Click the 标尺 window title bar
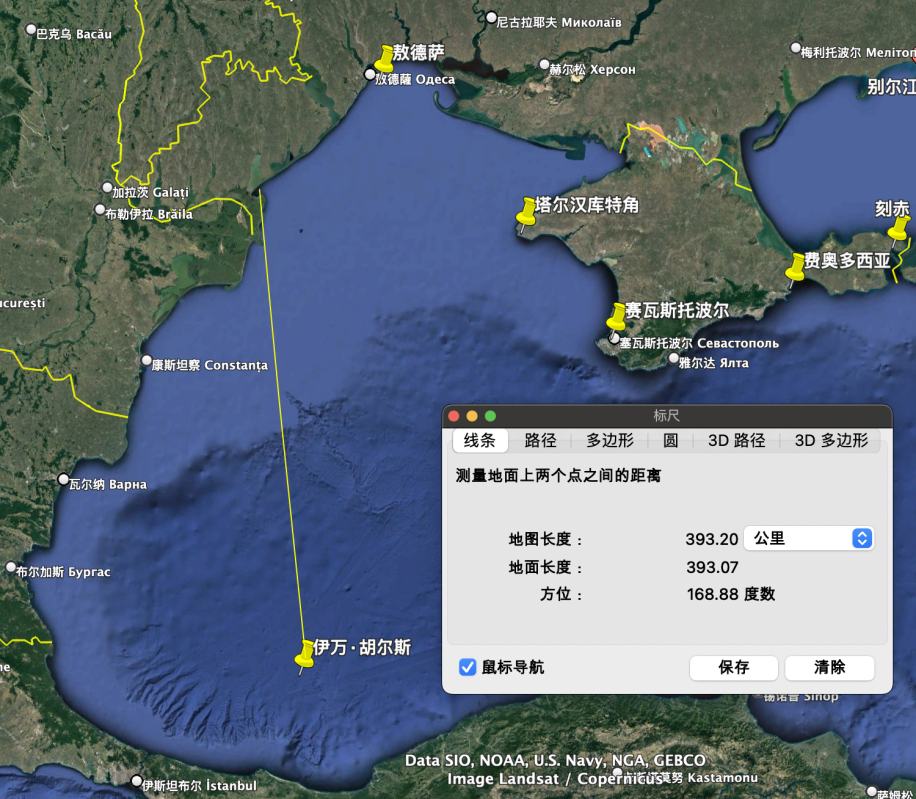This screenshot has height=799, width=916. point(667,416)
